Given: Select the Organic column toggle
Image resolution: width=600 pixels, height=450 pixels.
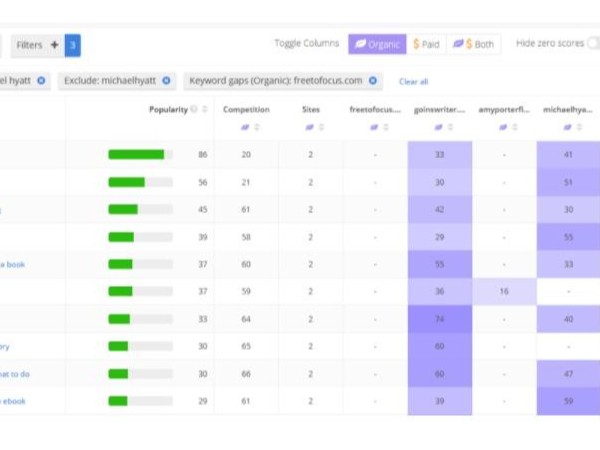Looking at the screenshot, I should point(377,44).
